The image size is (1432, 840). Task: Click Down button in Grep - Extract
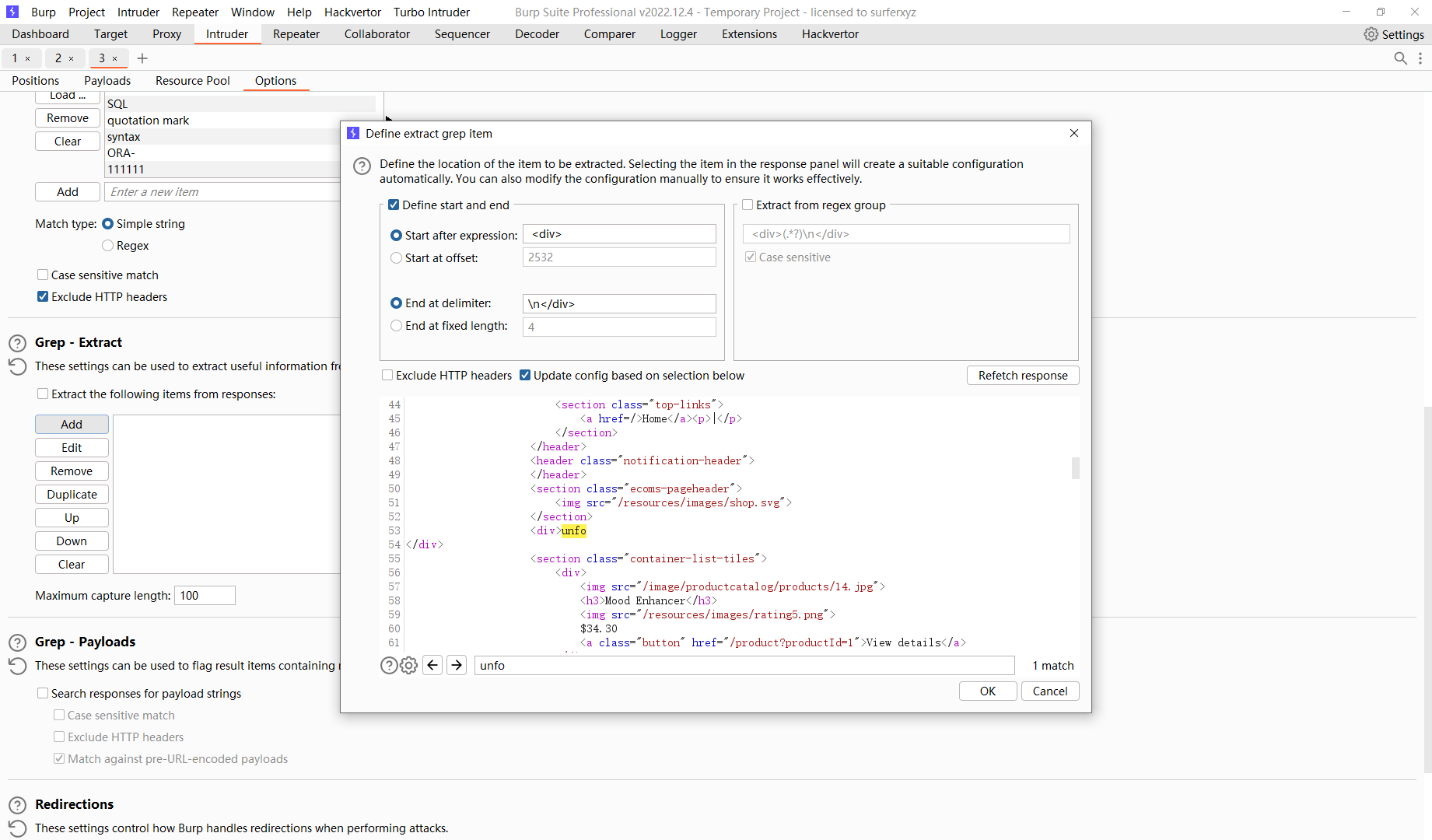point(72,541)
